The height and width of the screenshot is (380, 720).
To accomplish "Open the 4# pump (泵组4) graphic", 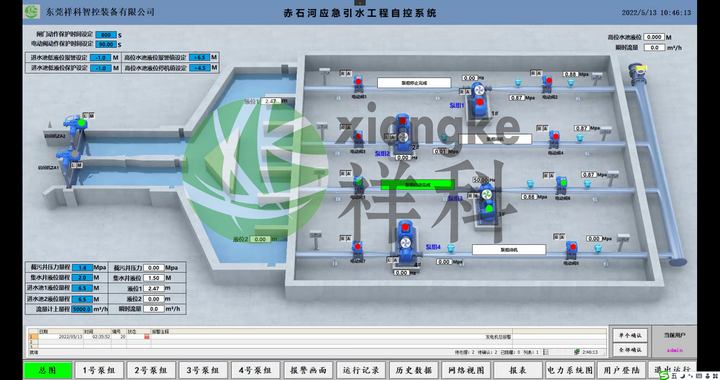I will (x=405, y=243).
